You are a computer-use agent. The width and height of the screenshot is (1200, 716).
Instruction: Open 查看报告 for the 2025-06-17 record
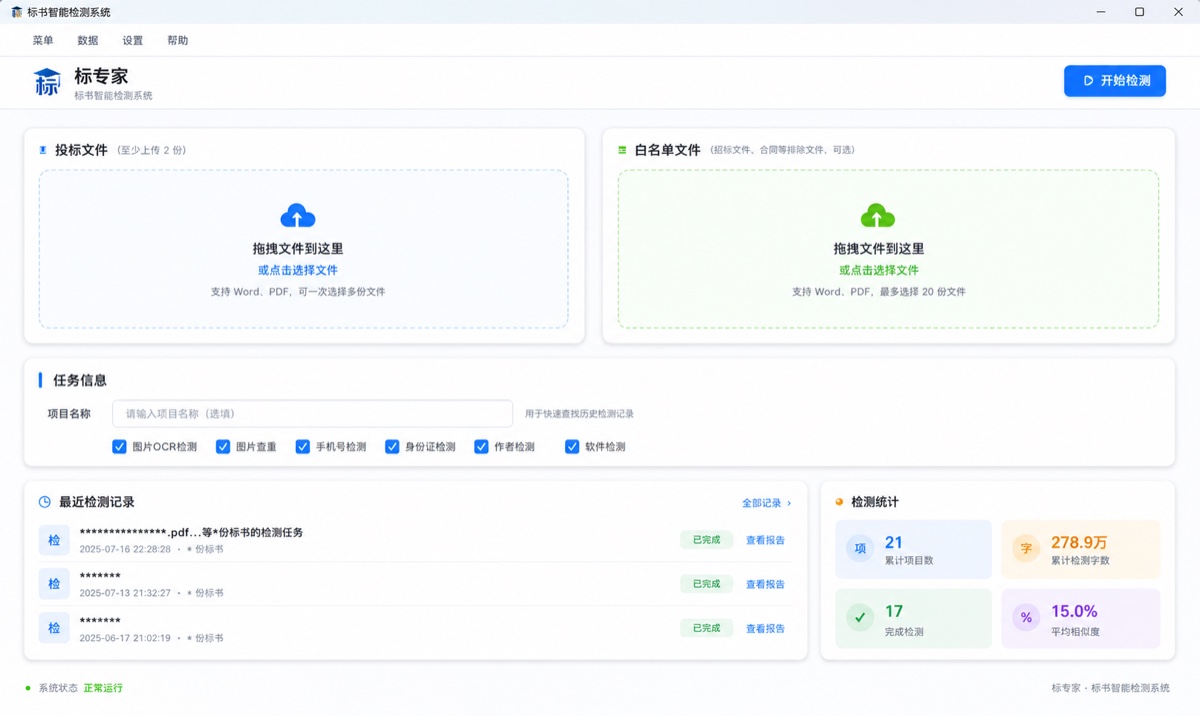click(765, 628)
